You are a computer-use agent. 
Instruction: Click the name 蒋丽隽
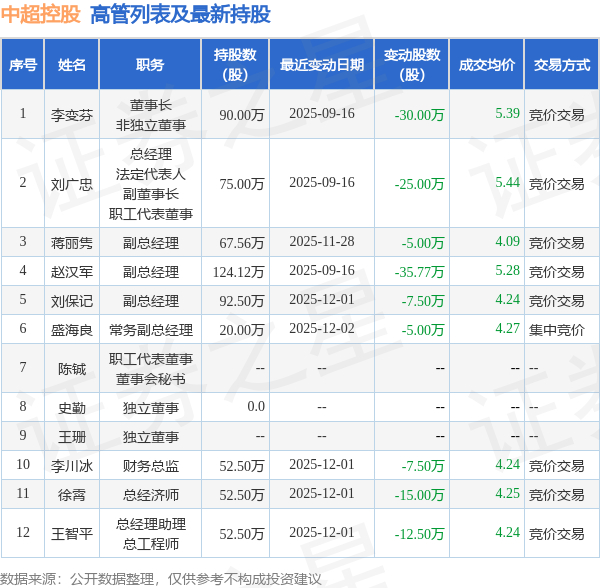pos(72,243)
